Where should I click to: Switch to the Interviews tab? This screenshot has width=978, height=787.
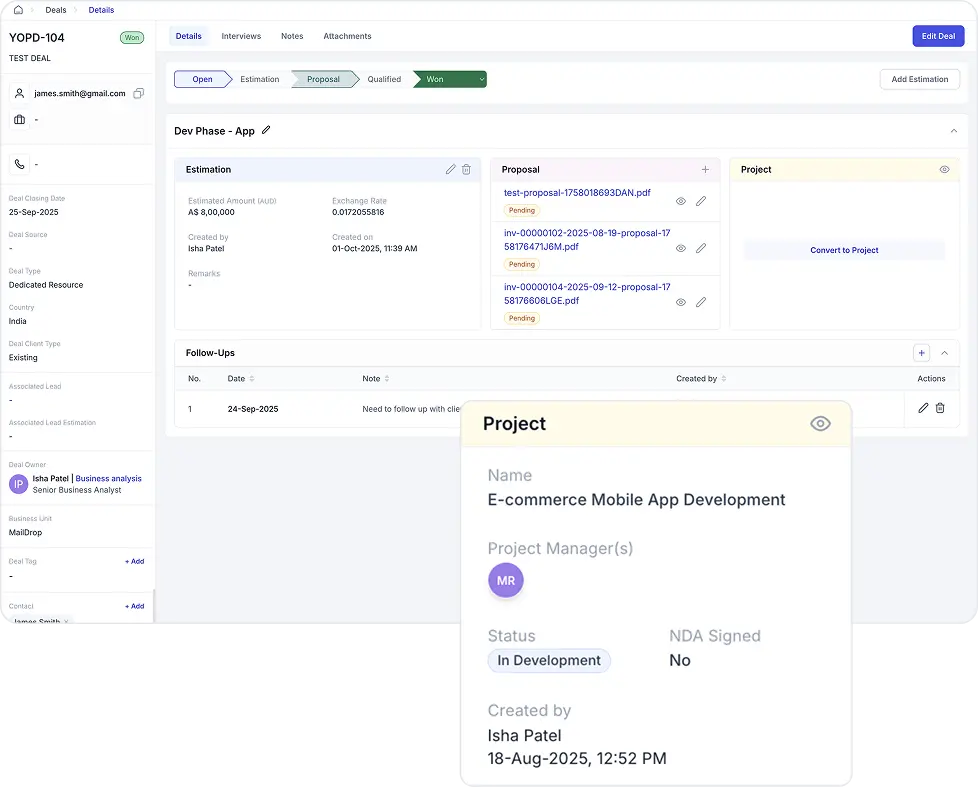click(241, 36)
